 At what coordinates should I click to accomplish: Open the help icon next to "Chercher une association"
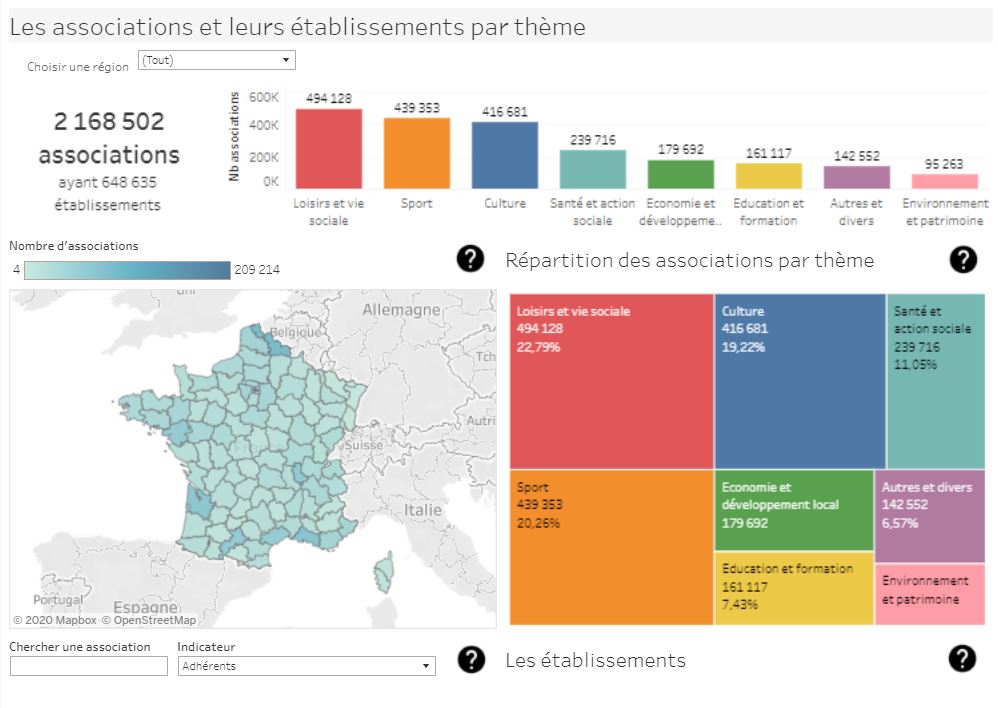tap(470, 659)
